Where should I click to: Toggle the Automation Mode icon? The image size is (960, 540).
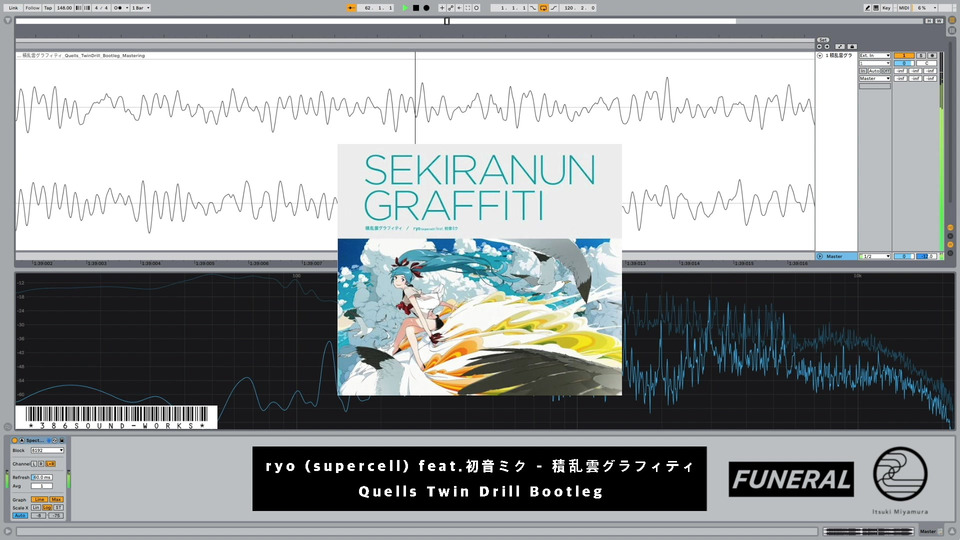tap(840, 47)
